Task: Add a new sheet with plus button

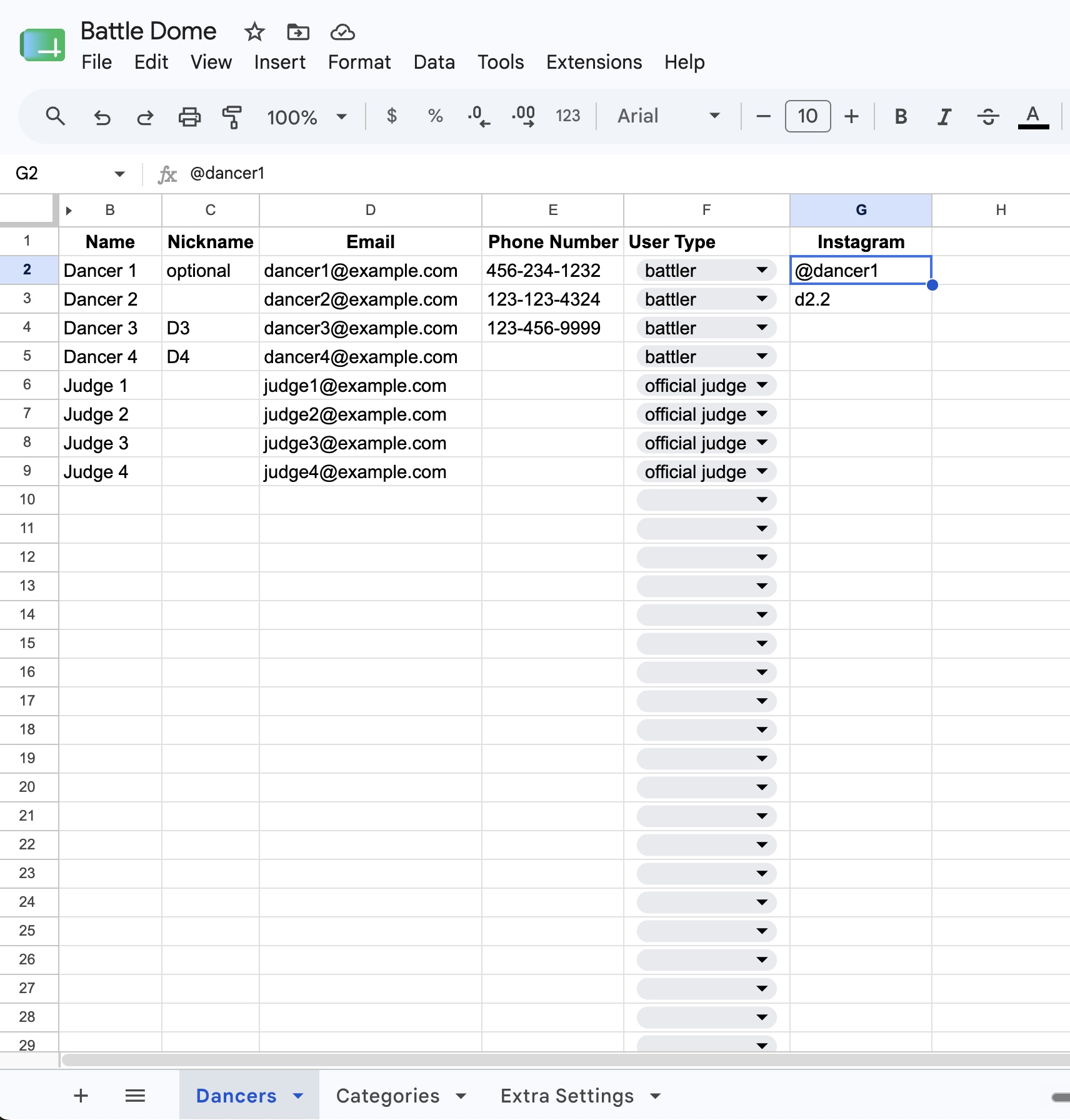Action: coord(81,1096)
